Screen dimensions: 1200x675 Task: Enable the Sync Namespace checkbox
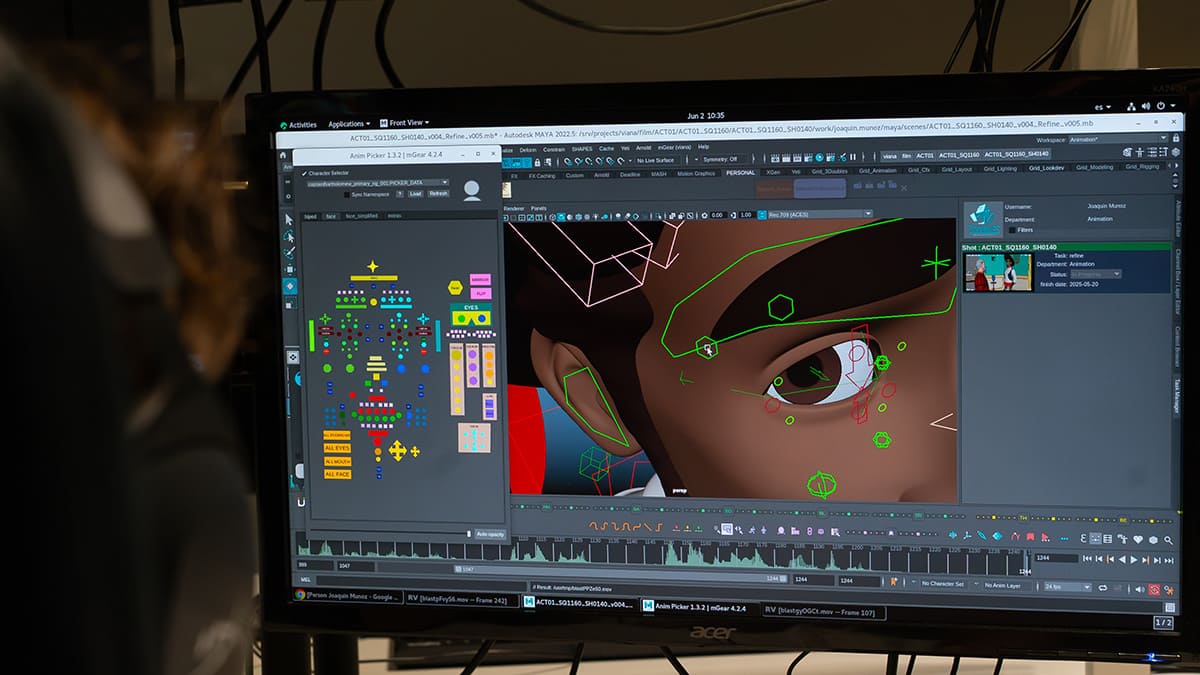pyautogui.click(x=347, y=194)
